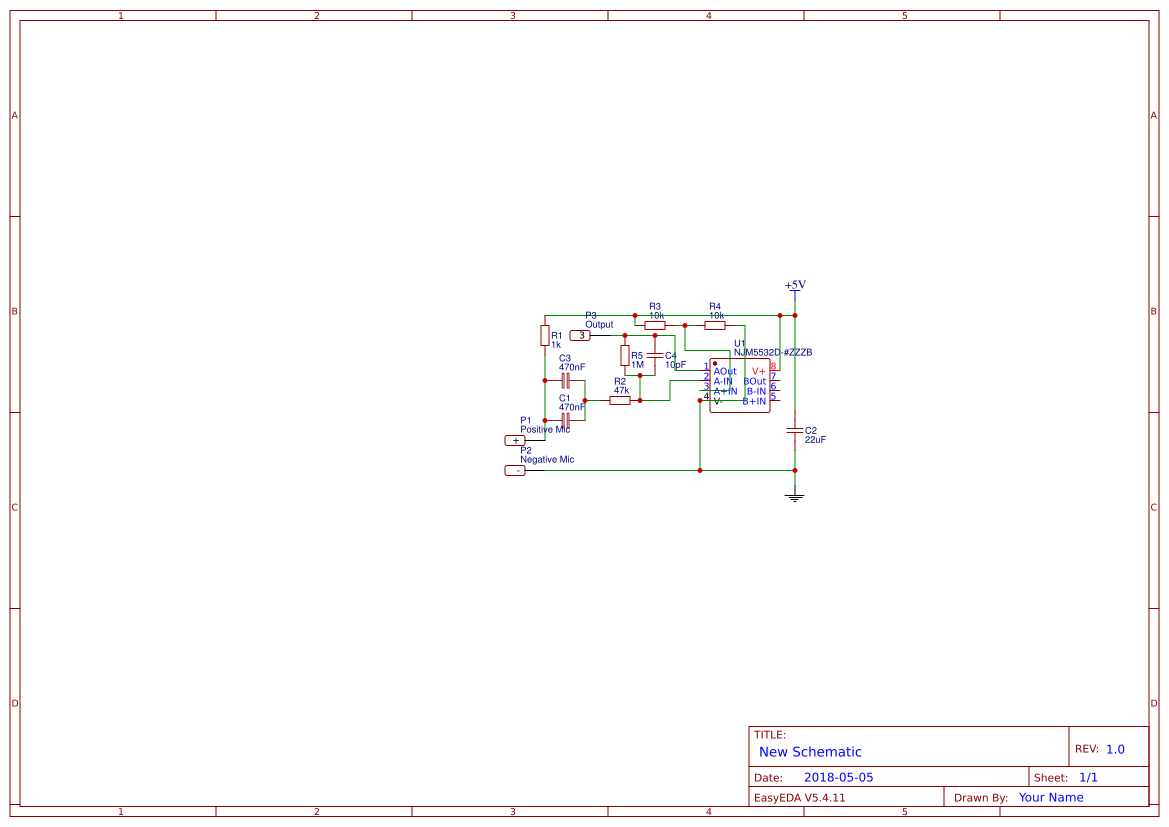Select the AOut pin label
The width and height of the screenshot is (1169, 827).
(x=725, y=371)
